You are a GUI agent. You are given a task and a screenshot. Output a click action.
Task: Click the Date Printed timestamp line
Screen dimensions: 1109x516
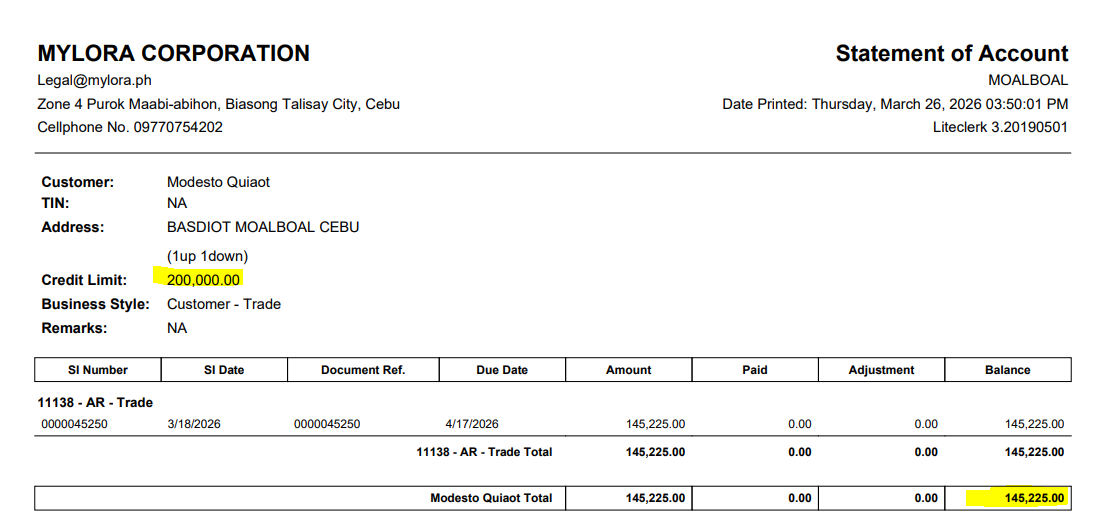pos(895,104)
